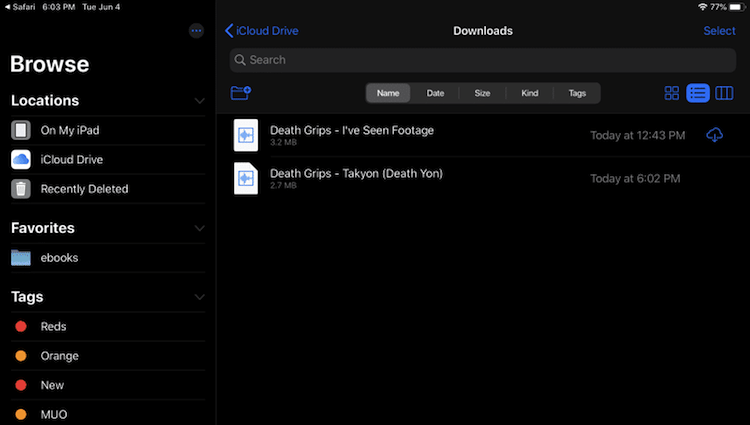The image size is (750, 425).
Task: Click the audio file icon for Takyon (Death Yon)
Action: click(x=246, y=178)
